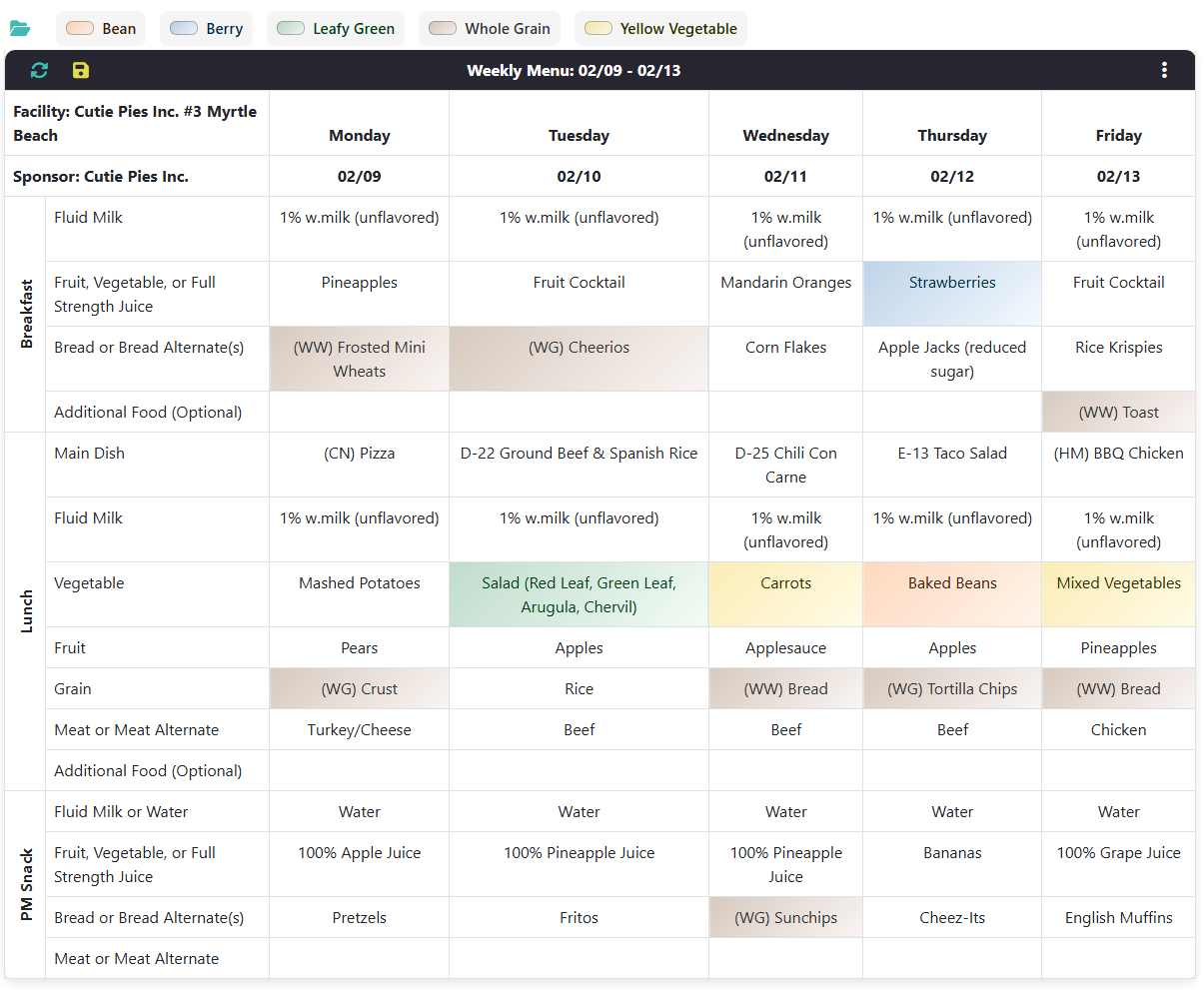Save the weekly menu via disk icon
The image size is (1204, 990).
[81, 70]
